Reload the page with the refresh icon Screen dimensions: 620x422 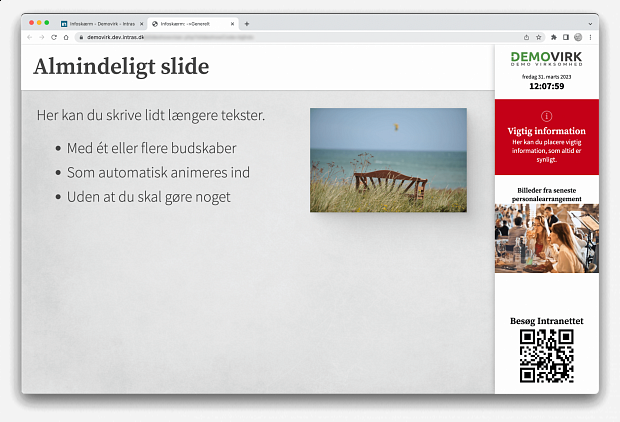[54, 37]
